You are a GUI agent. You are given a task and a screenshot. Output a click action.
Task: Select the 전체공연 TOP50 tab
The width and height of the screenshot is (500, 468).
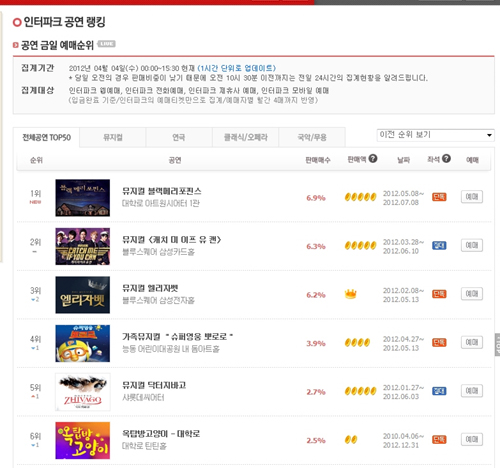tap(46, 137)
